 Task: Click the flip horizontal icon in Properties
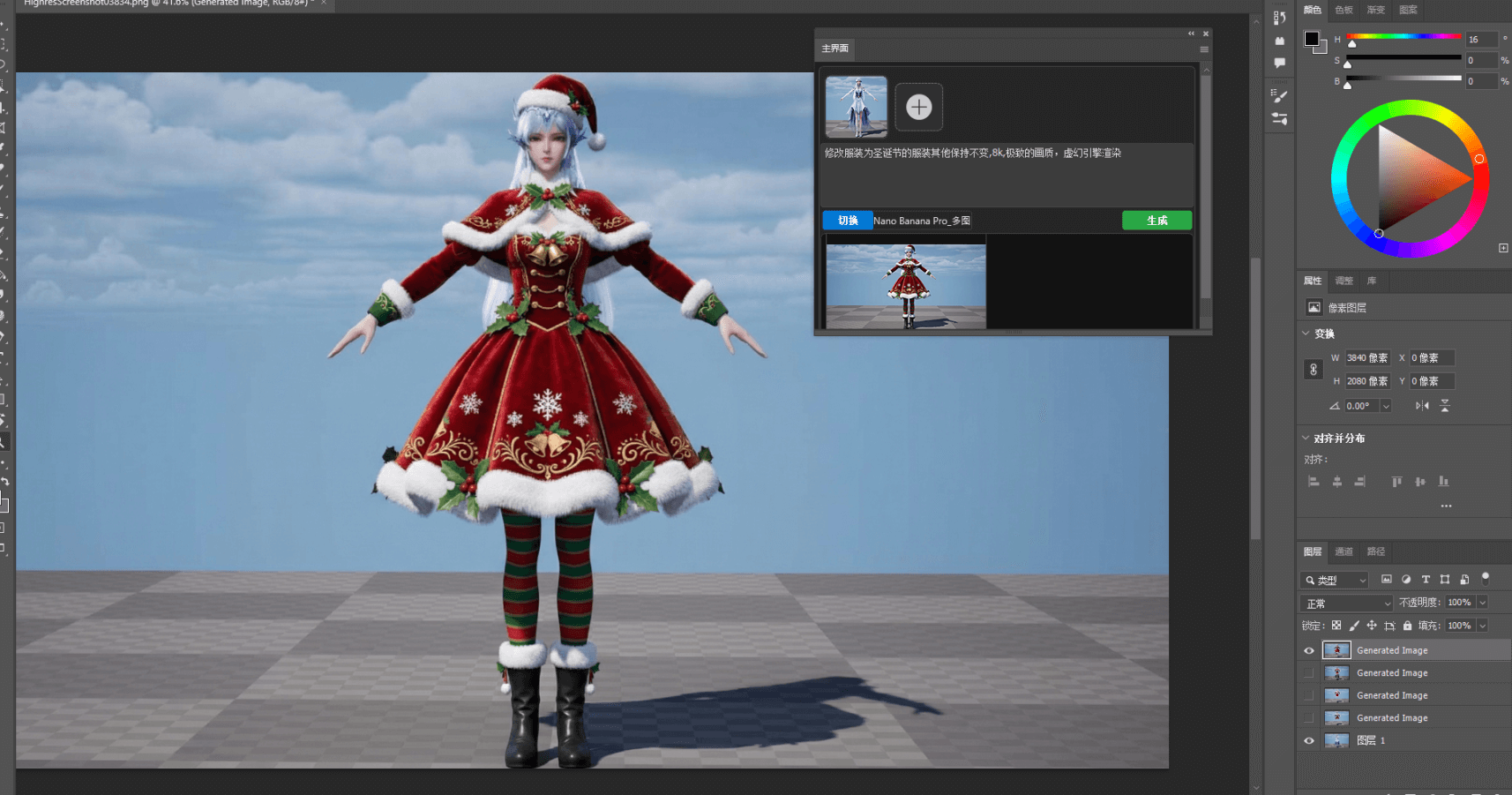pos(1422,406)
